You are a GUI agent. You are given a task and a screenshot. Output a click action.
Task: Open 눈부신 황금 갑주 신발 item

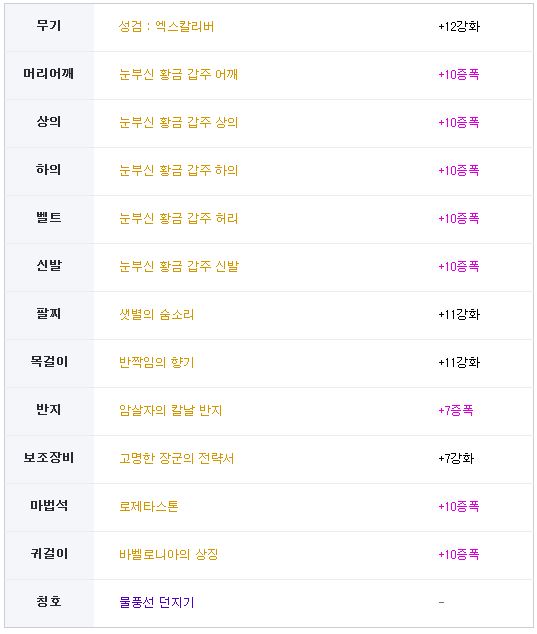[179, 266]
